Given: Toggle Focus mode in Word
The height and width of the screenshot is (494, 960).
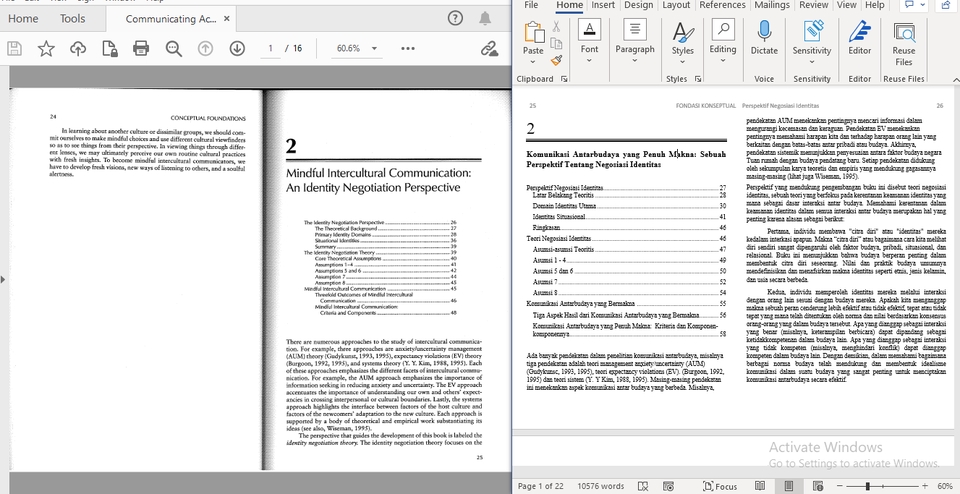Looking at the screenshot, I should pos(720,486).
